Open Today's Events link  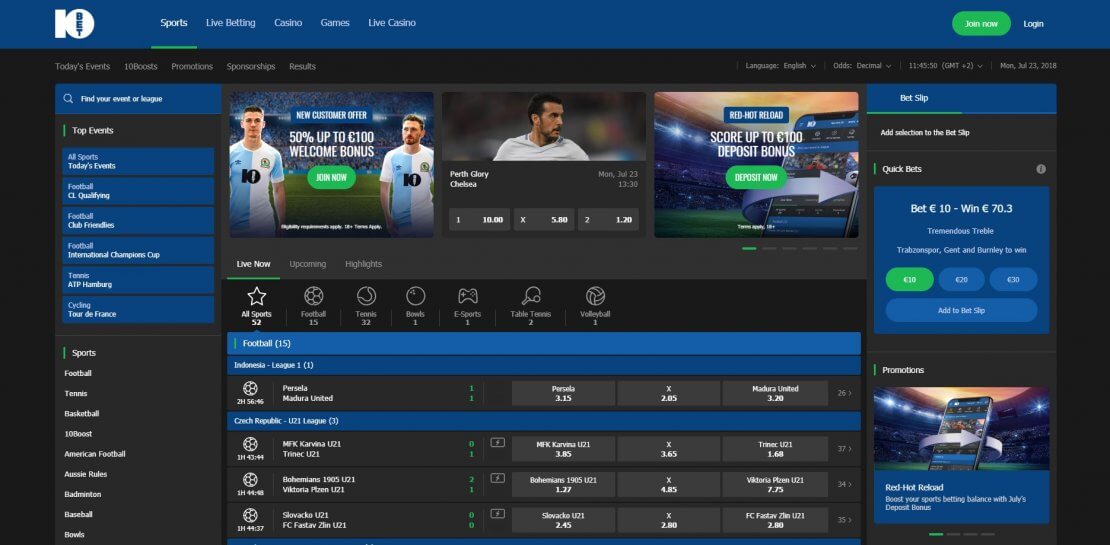coord(83,67)
